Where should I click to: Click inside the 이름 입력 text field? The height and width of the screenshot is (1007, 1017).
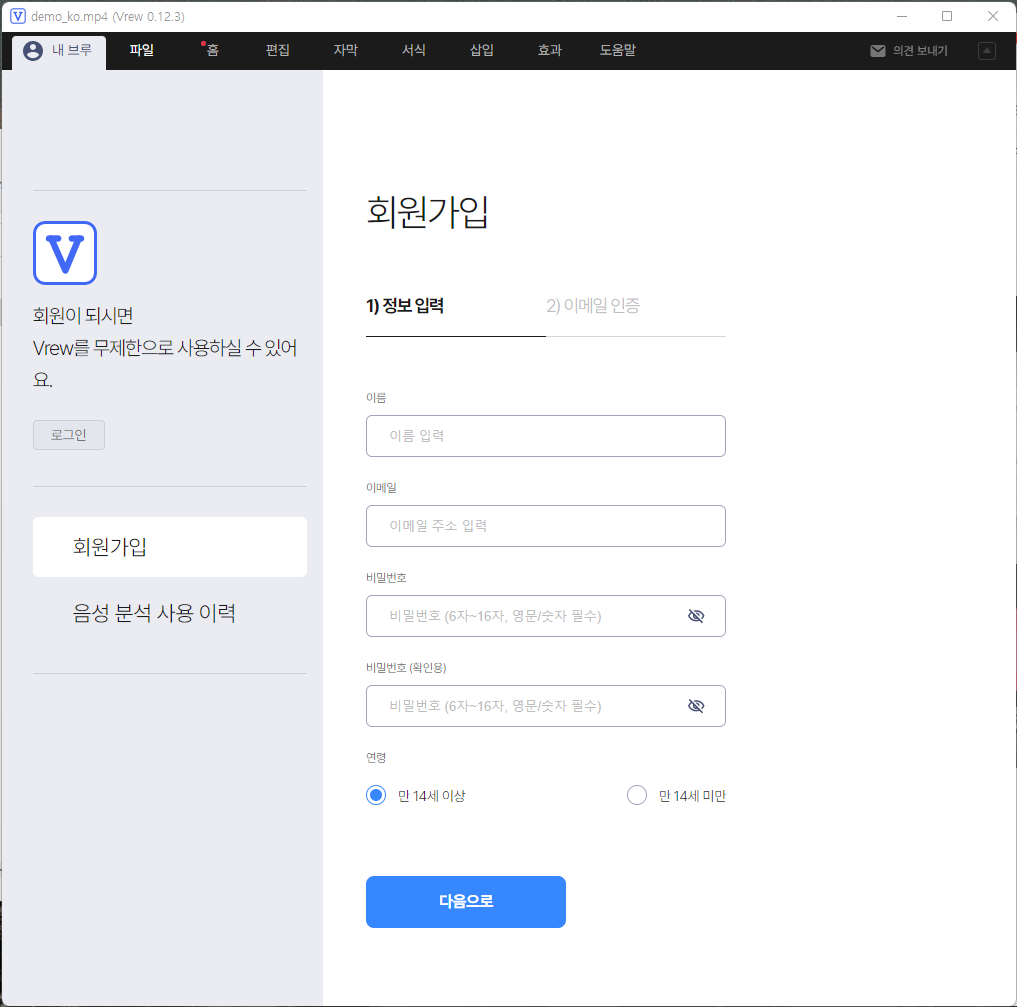545,435
